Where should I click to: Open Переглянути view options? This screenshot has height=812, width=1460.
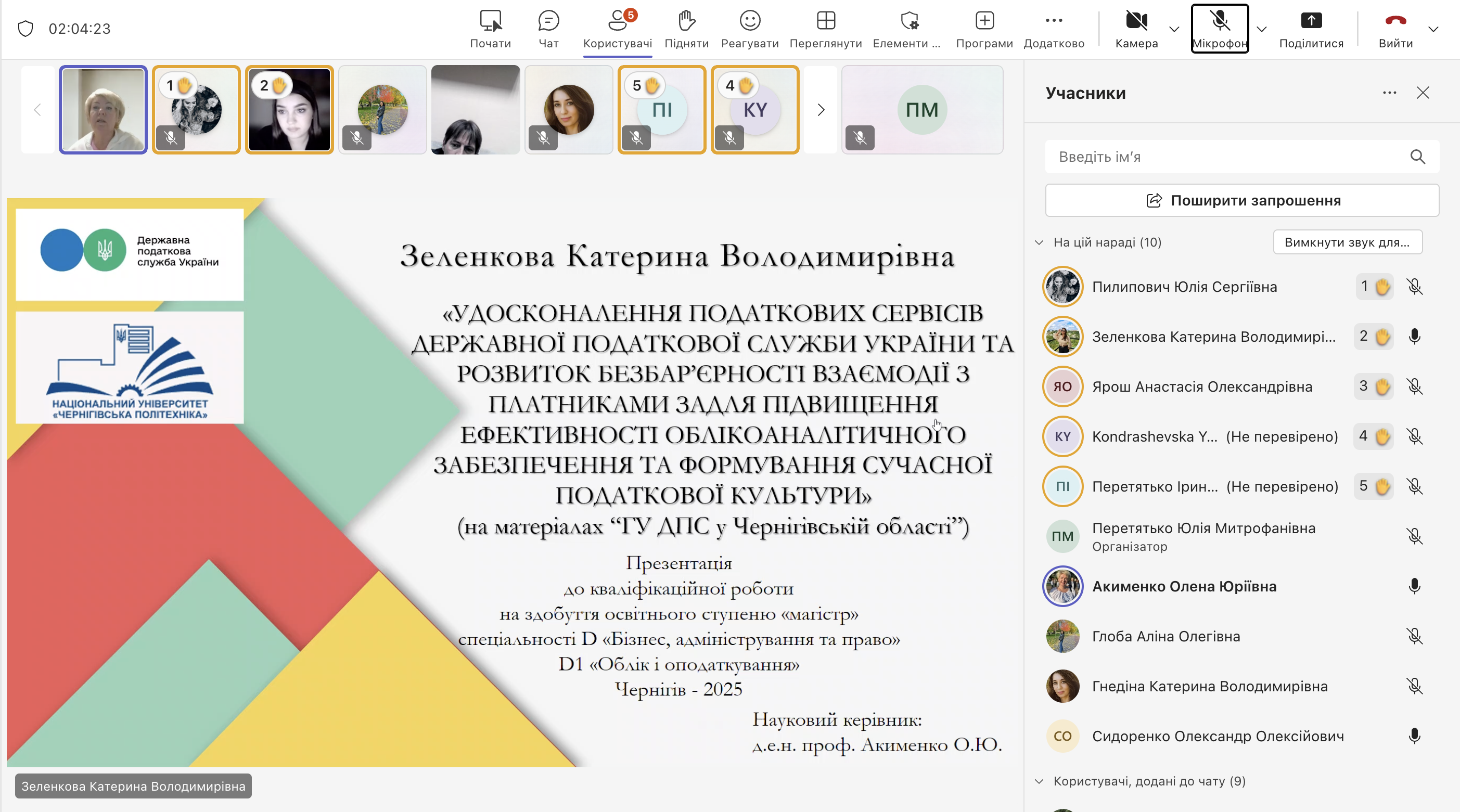tap(825, 28)
